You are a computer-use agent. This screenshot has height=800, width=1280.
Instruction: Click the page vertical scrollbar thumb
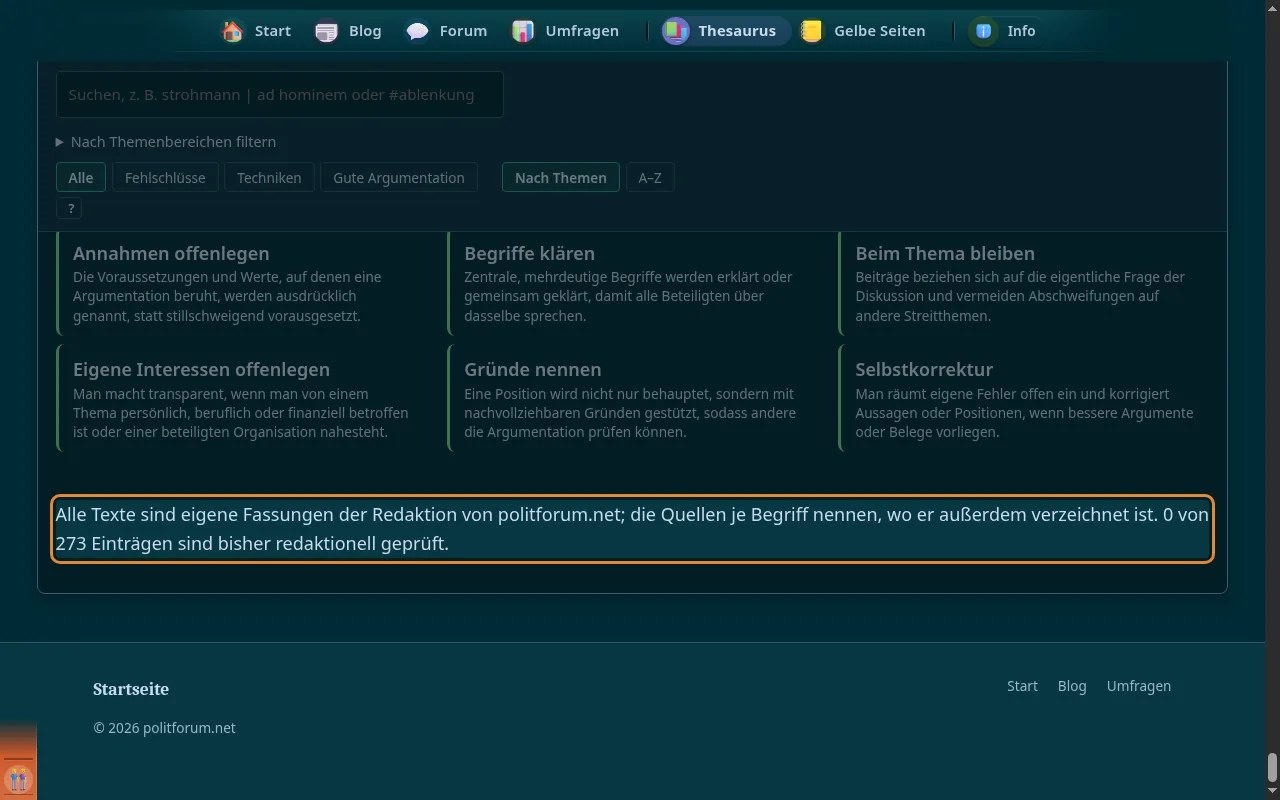[x=1272, y=767]
